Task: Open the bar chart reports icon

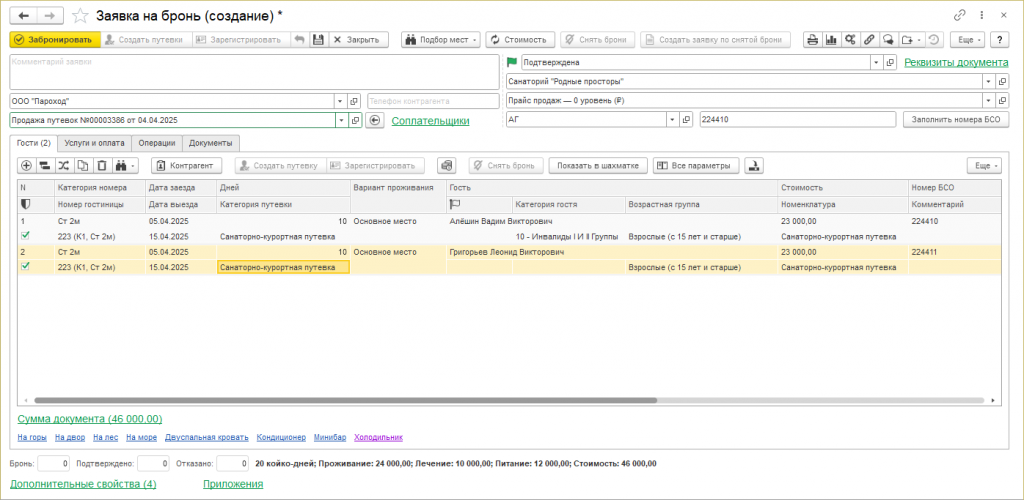Action: 831,39
